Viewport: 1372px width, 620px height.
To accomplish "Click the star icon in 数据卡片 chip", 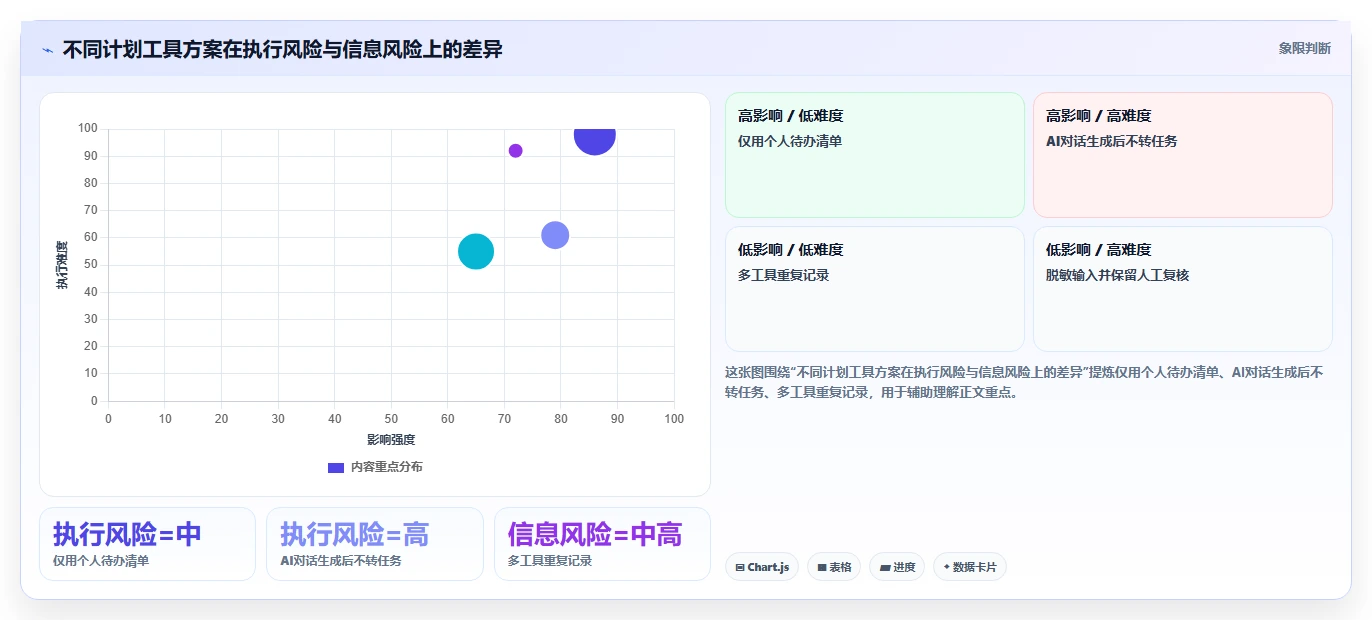I will 947,567.
